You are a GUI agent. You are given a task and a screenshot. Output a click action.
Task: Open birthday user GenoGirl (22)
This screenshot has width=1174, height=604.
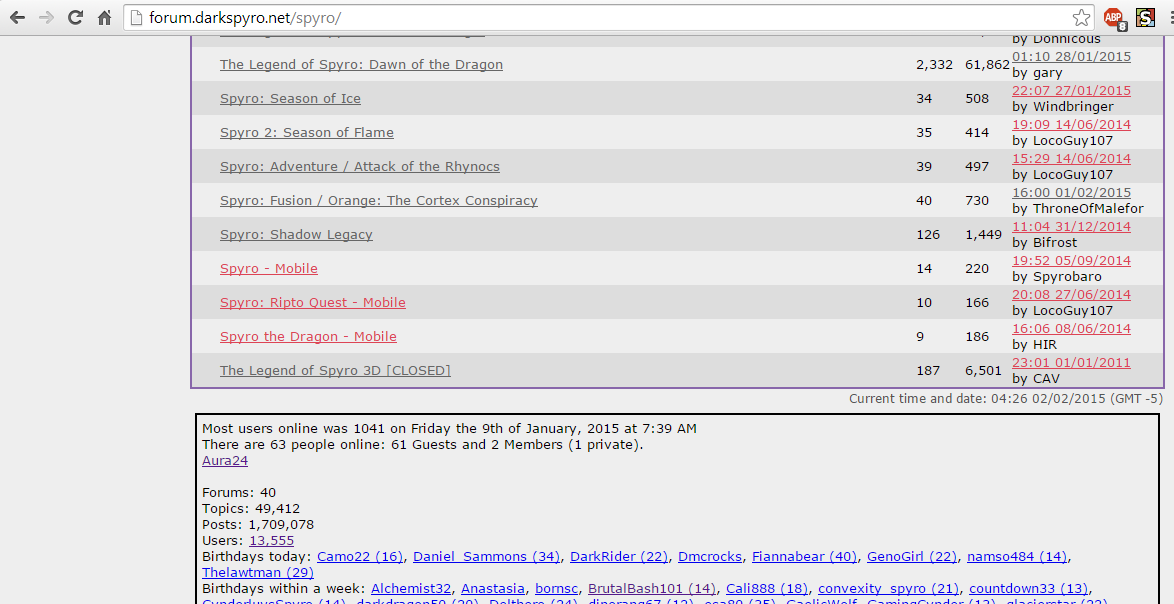coord(912,557)
